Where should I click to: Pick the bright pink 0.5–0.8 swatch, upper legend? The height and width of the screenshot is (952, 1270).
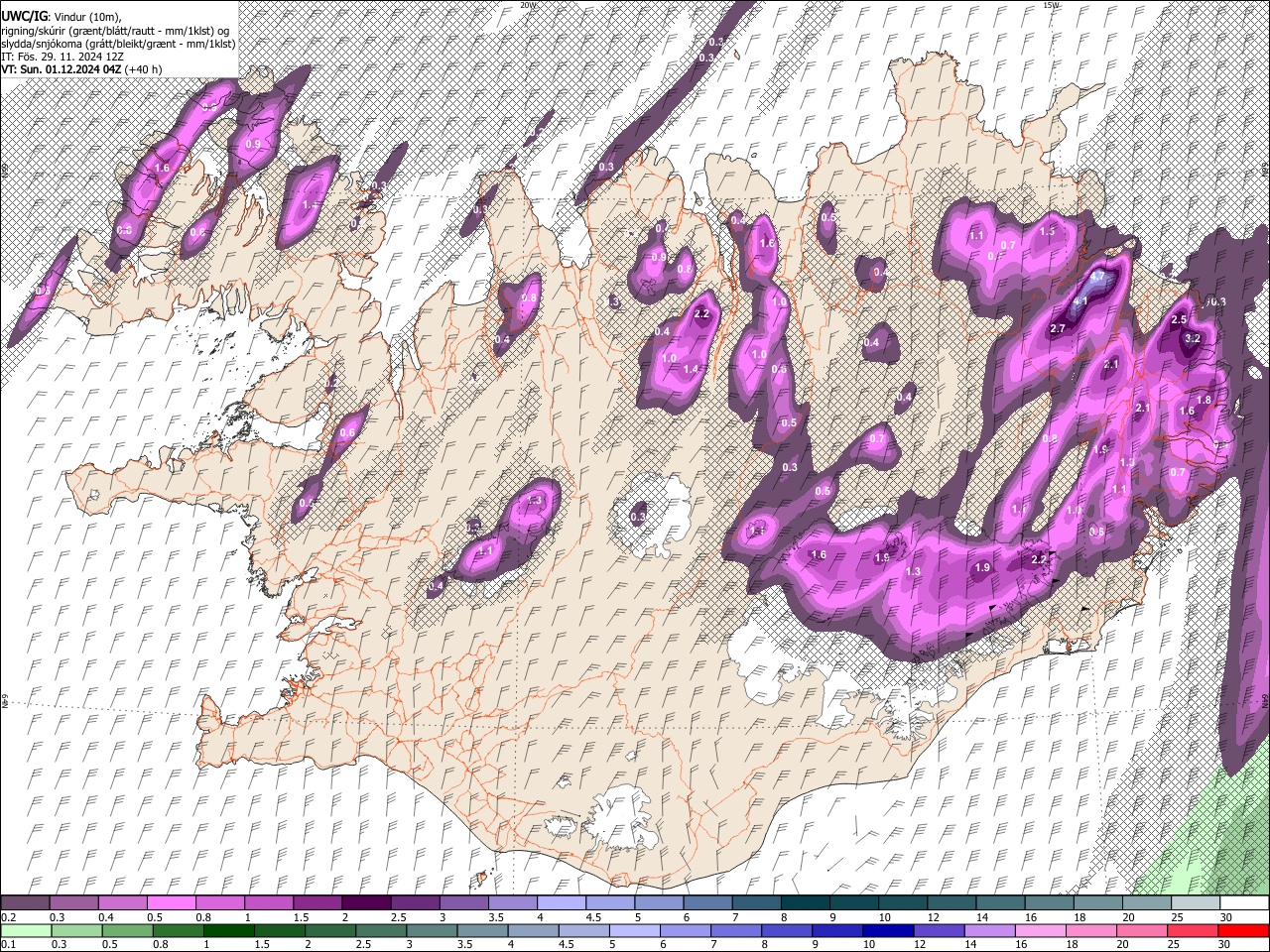click(x=172, y=902)
